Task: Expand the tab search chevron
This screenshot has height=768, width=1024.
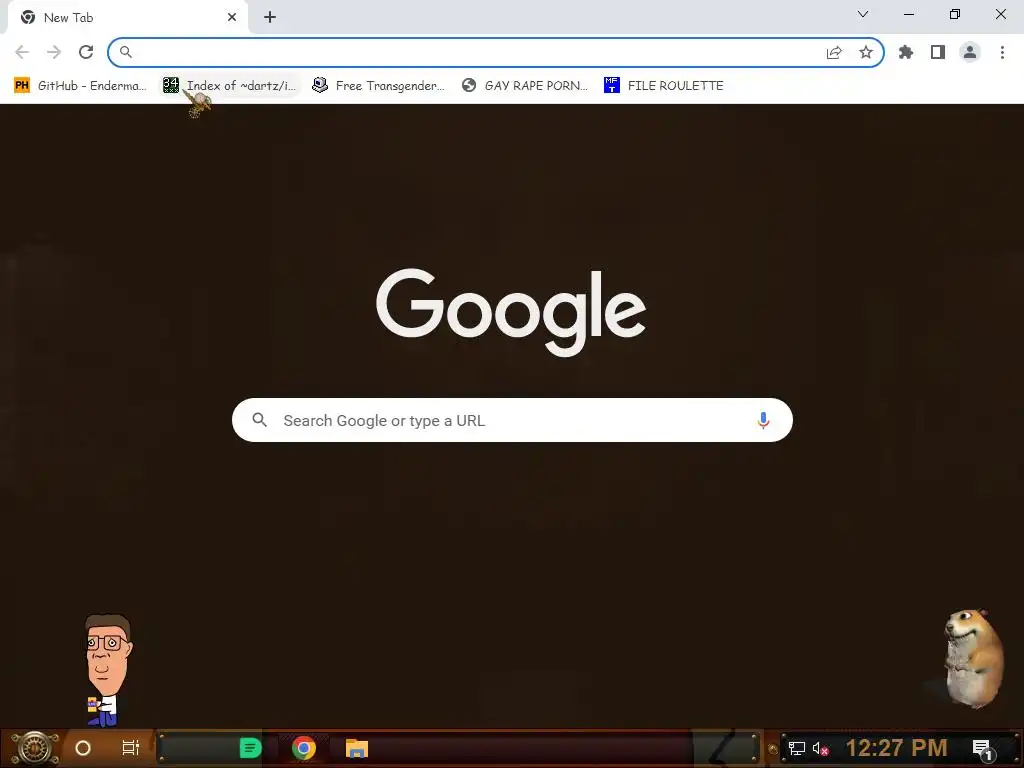Action: coord(863,14)
